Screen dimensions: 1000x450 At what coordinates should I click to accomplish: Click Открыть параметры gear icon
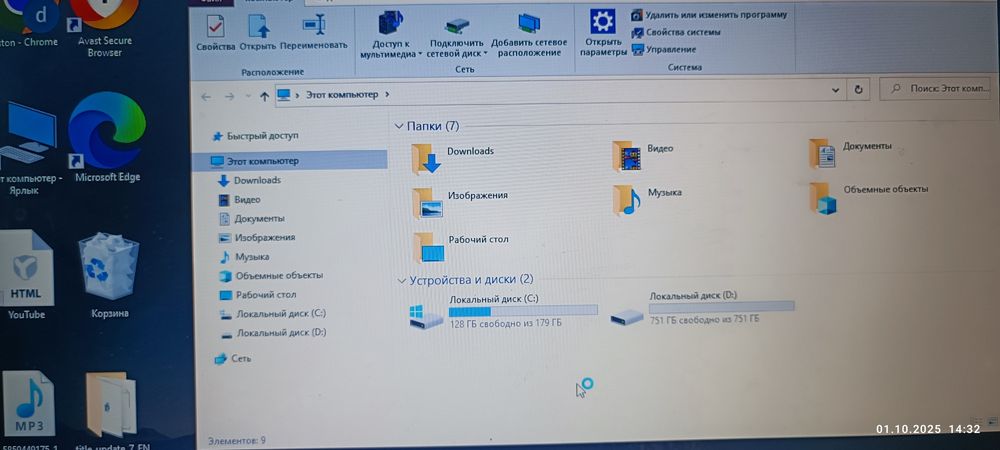[603, 22]
